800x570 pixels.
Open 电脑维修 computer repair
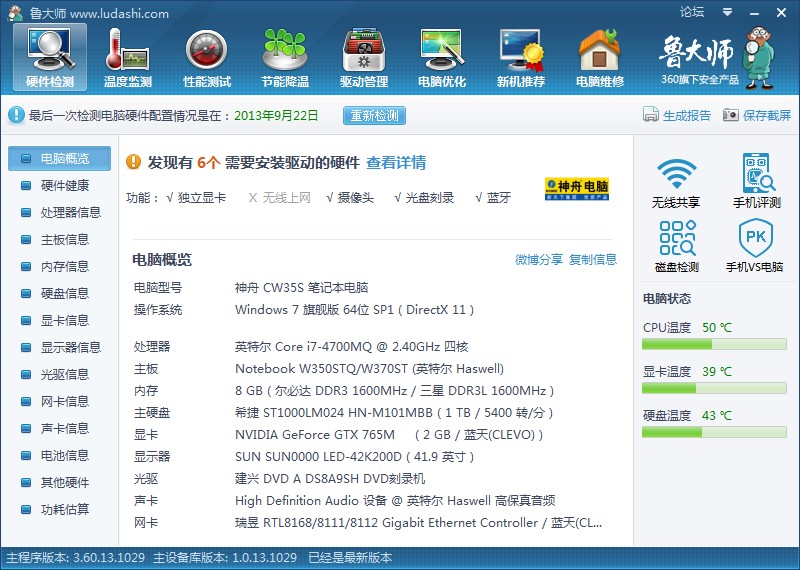pos(599,58)
